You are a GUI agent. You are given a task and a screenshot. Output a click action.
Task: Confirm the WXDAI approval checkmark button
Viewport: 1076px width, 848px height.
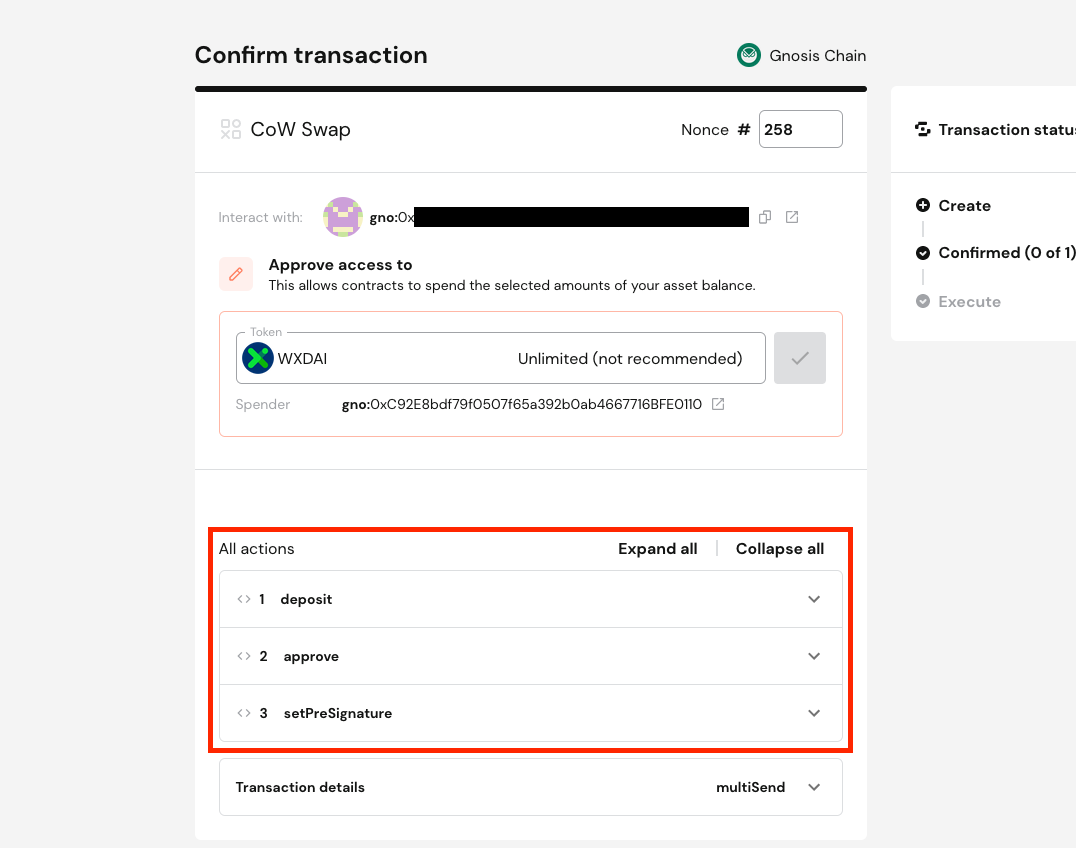pos(799,358)
